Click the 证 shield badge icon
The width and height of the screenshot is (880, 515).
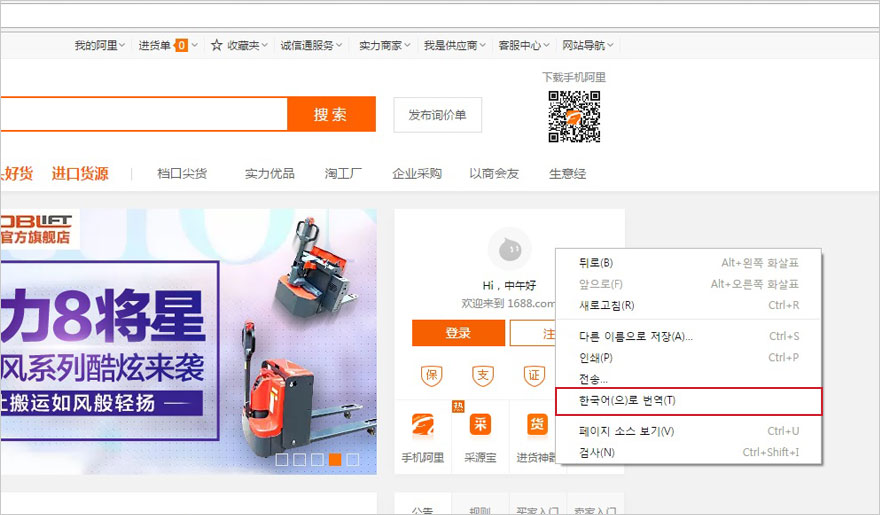(534, 375)
